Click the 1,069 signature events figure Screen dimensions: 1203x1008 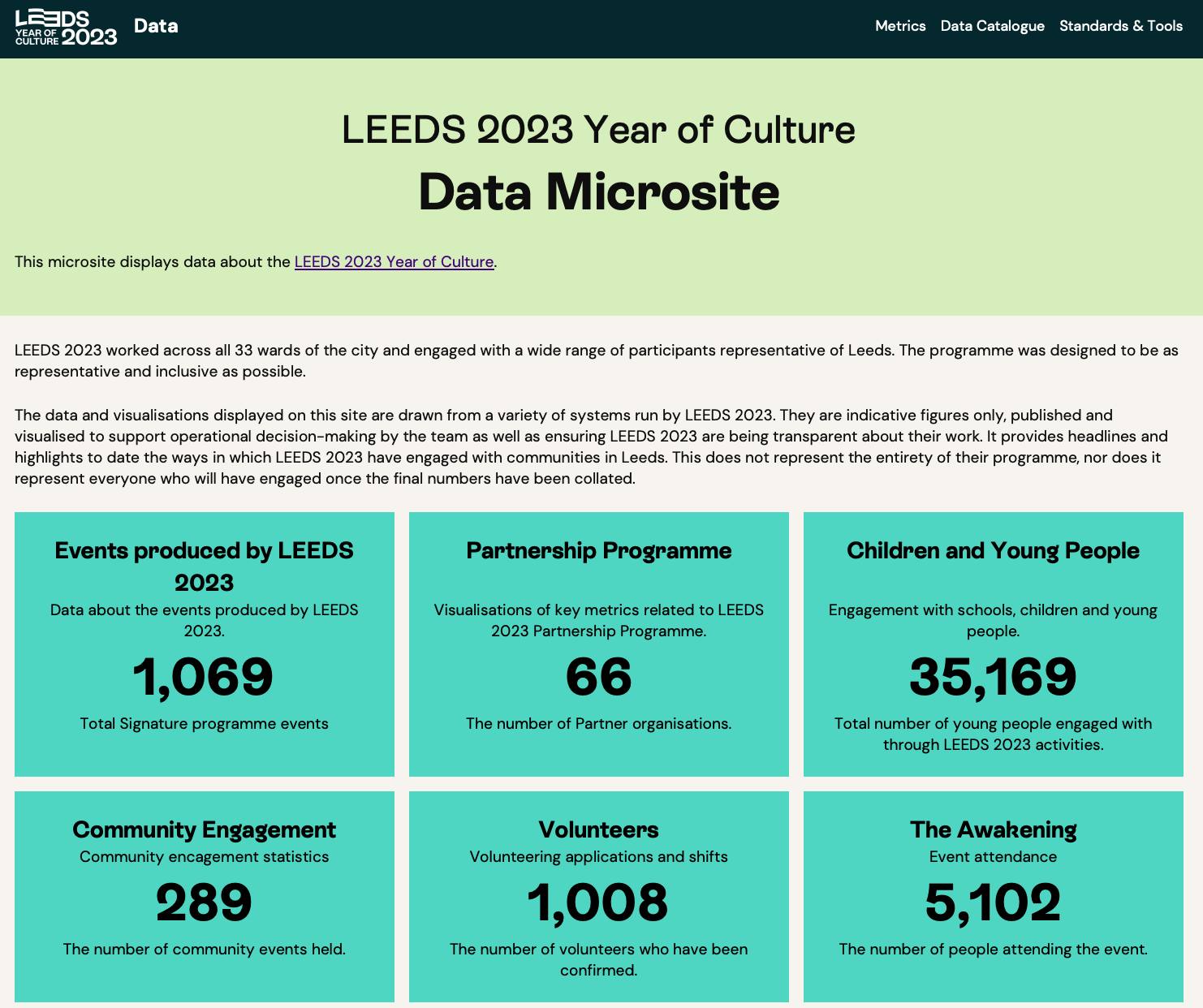click(x=204, y=677)
